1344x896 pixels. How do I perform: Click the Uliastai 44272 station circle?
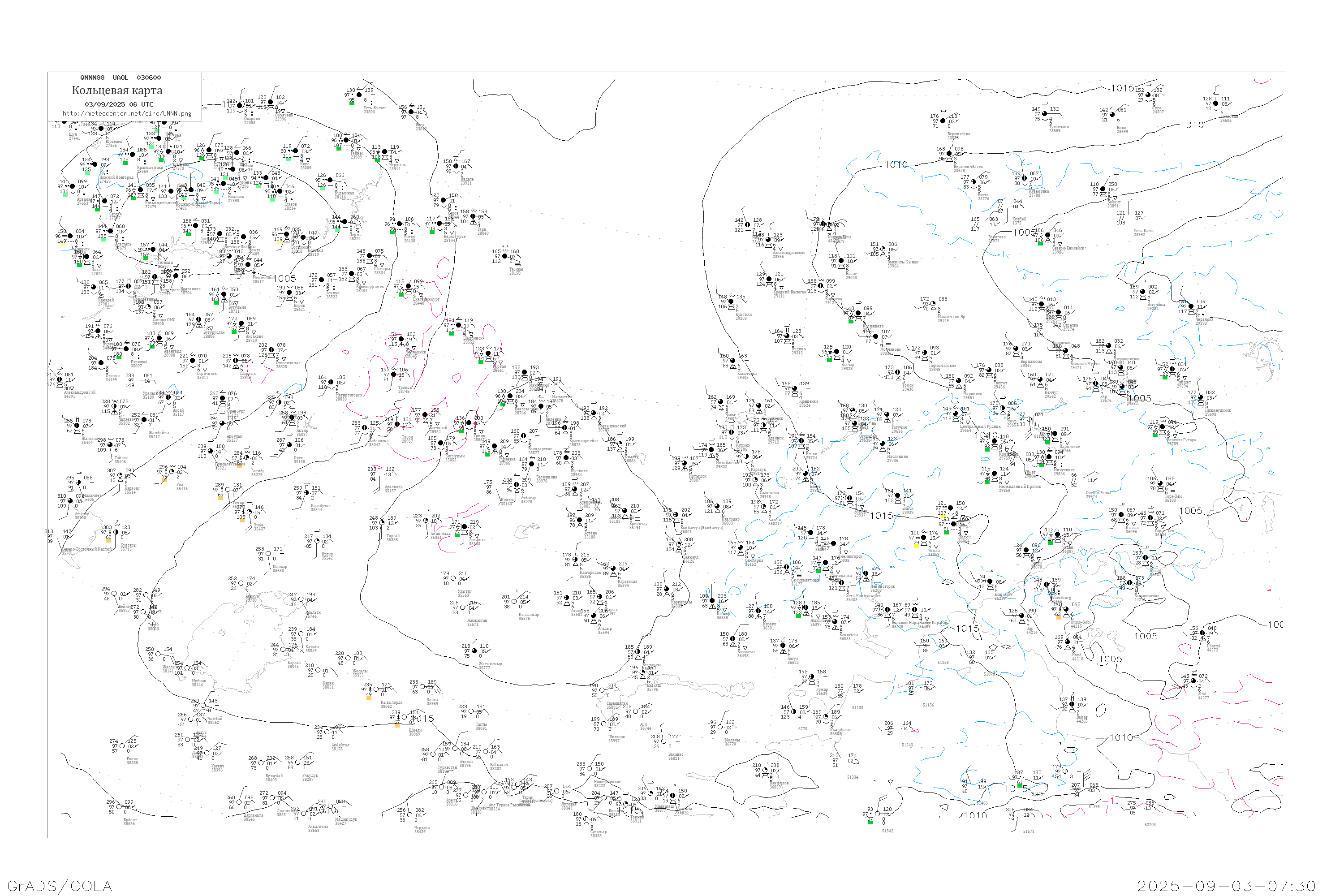[1203, 633]
